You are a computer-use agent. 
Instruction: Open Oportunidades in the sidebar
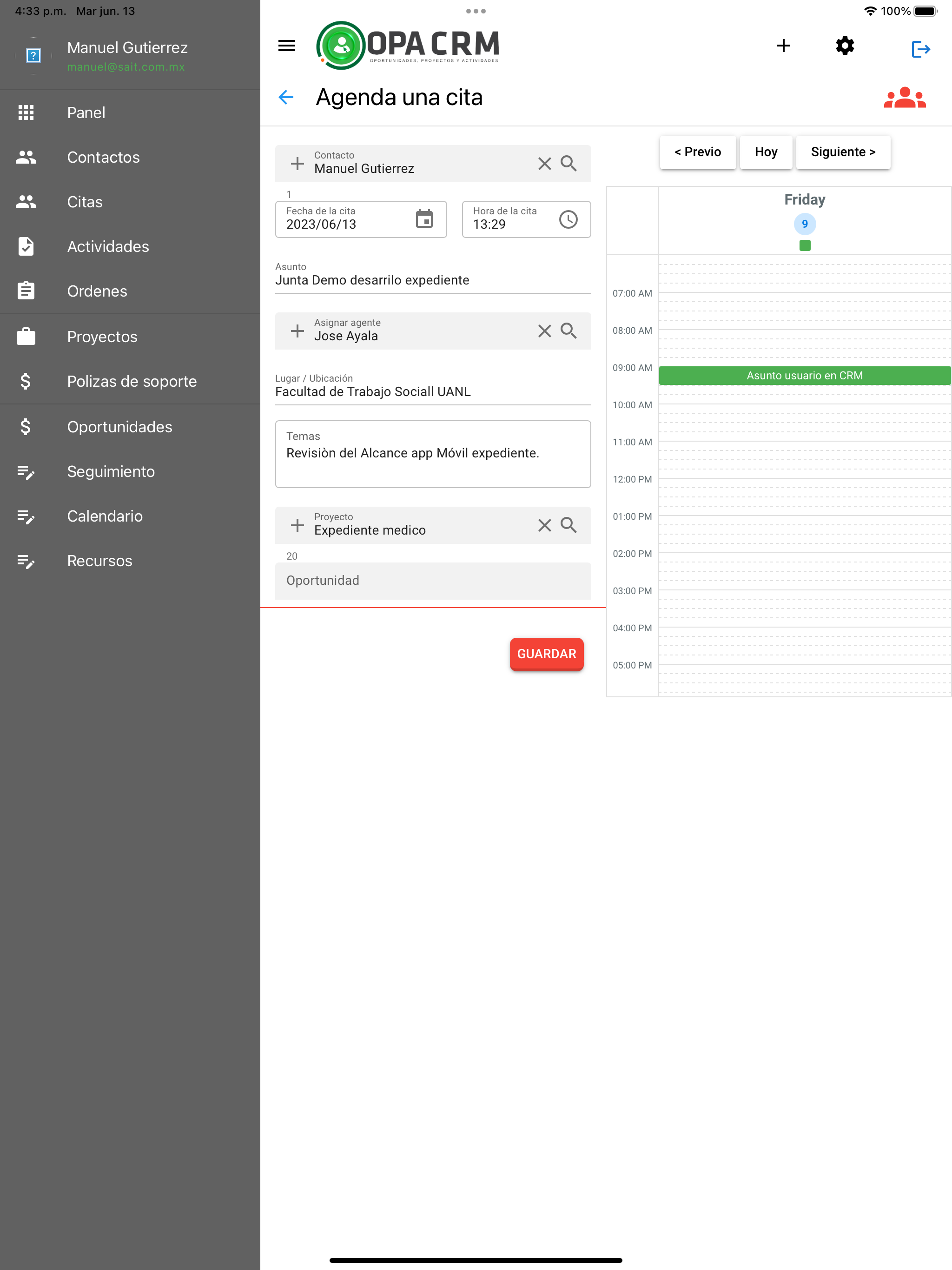(130, 427)
